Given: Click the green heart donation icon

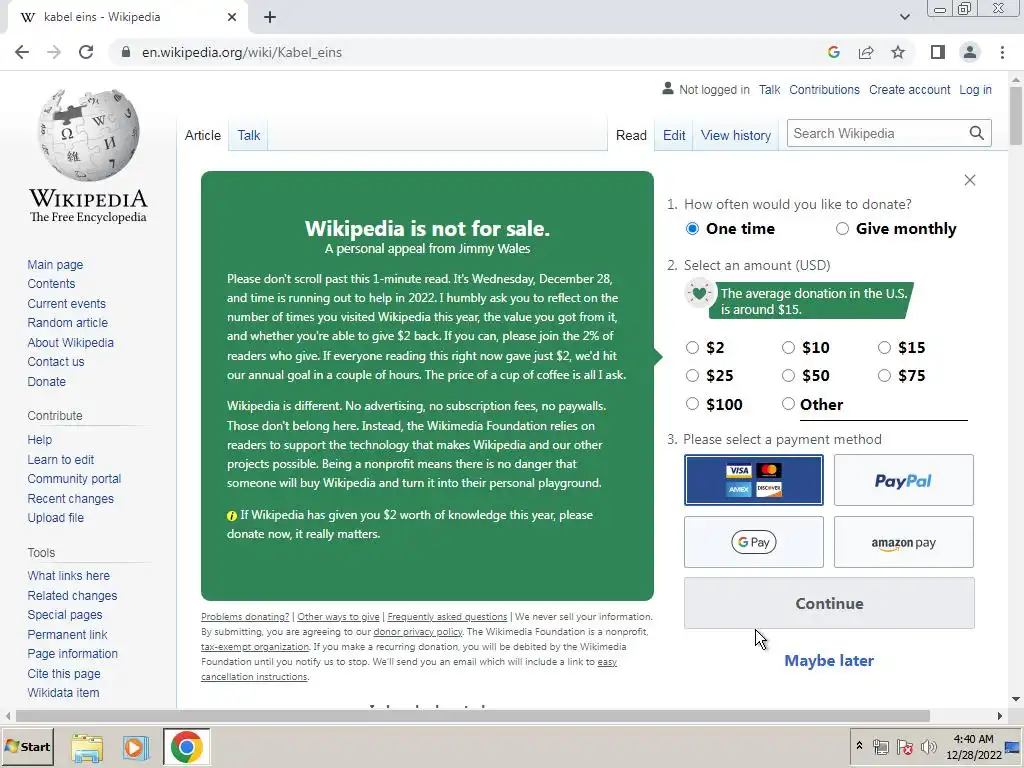Looking at the screenshot, I should (699, 293).
